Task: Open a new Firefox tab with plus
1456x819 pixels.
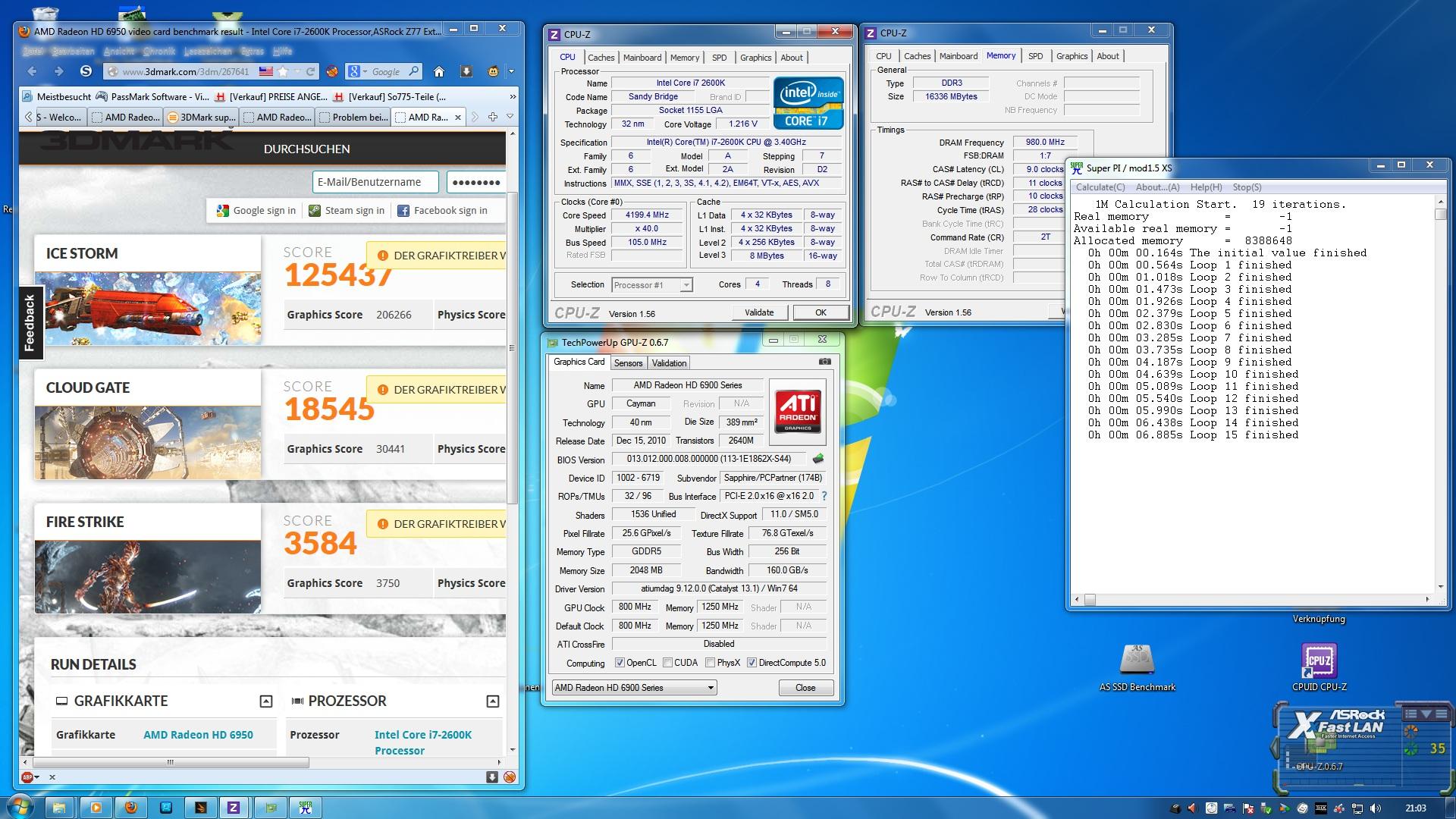Action: [492, 117]
